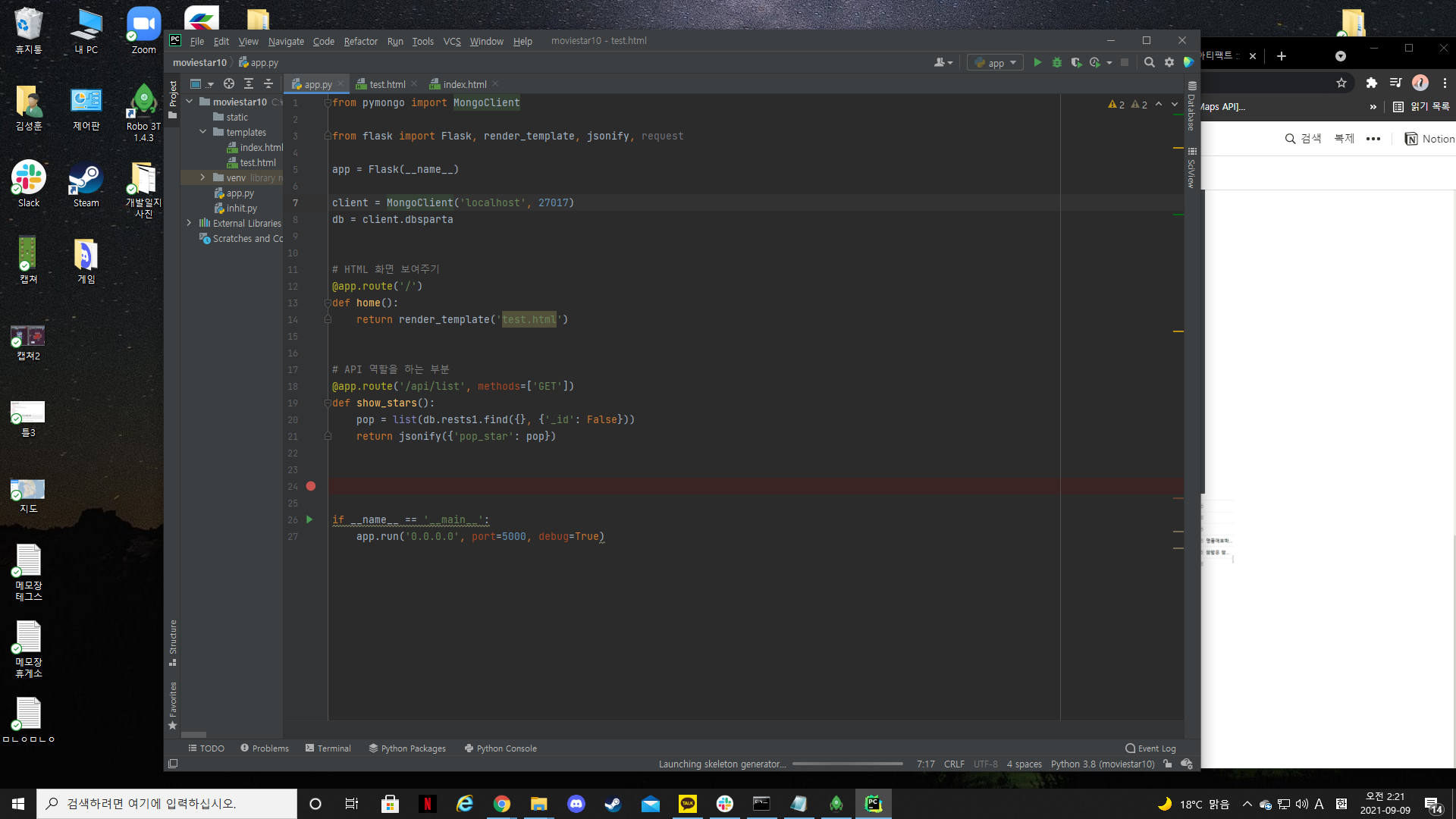Image resolution: width=1456 pixels, height=819 pixels.
Task: Switch to the index.html editor tab
Action: (x=464, y=84)
